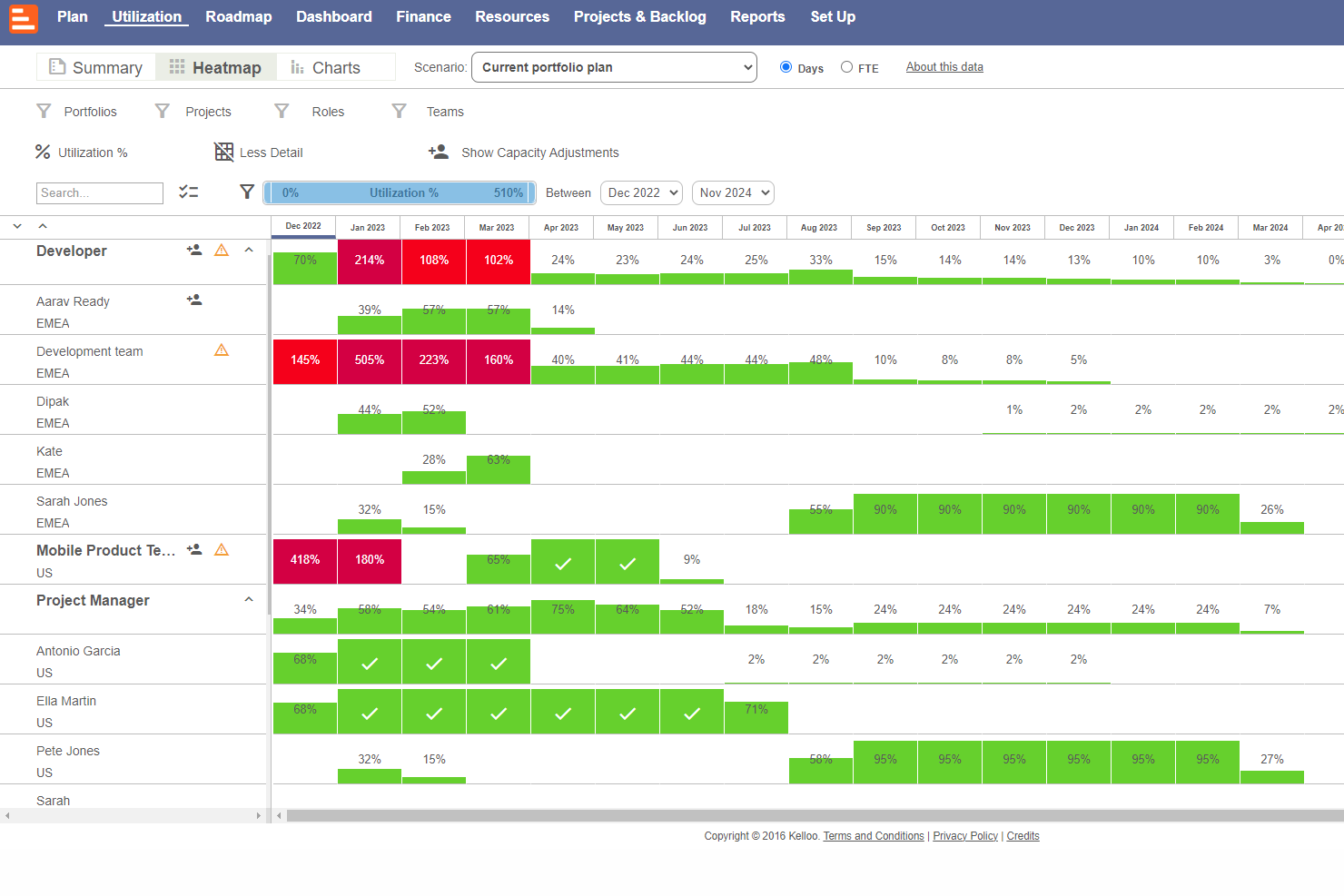Click the Less Detail grid icon
The height and width of the screenshot is (896, 1344).
pos(223,152)
